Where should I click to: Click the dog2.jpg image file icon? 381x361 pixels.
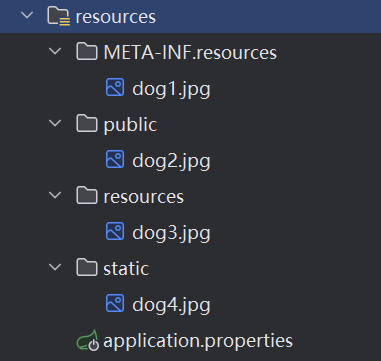(115, 159)
